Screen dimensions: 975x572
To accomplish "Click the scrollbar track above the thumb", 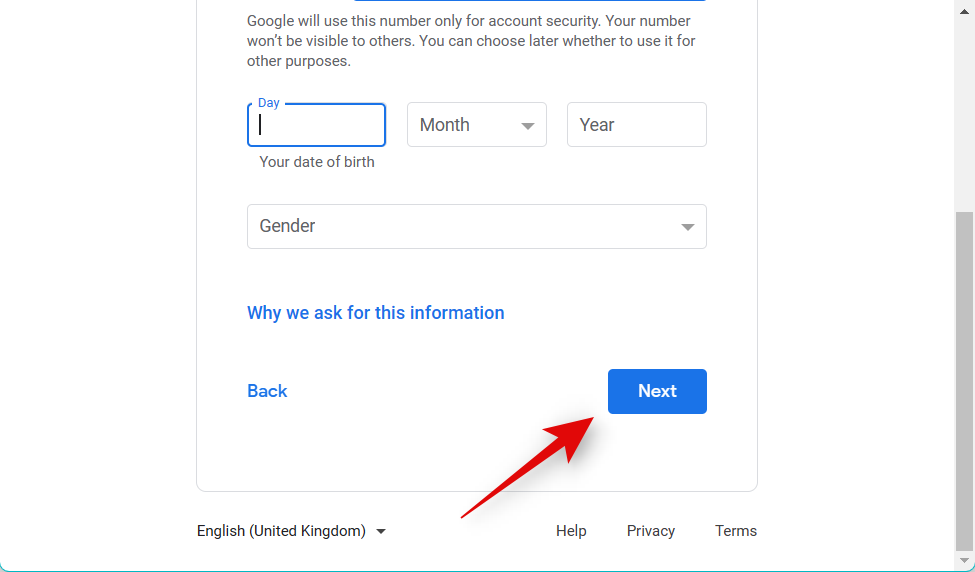I will click(964, 110).
